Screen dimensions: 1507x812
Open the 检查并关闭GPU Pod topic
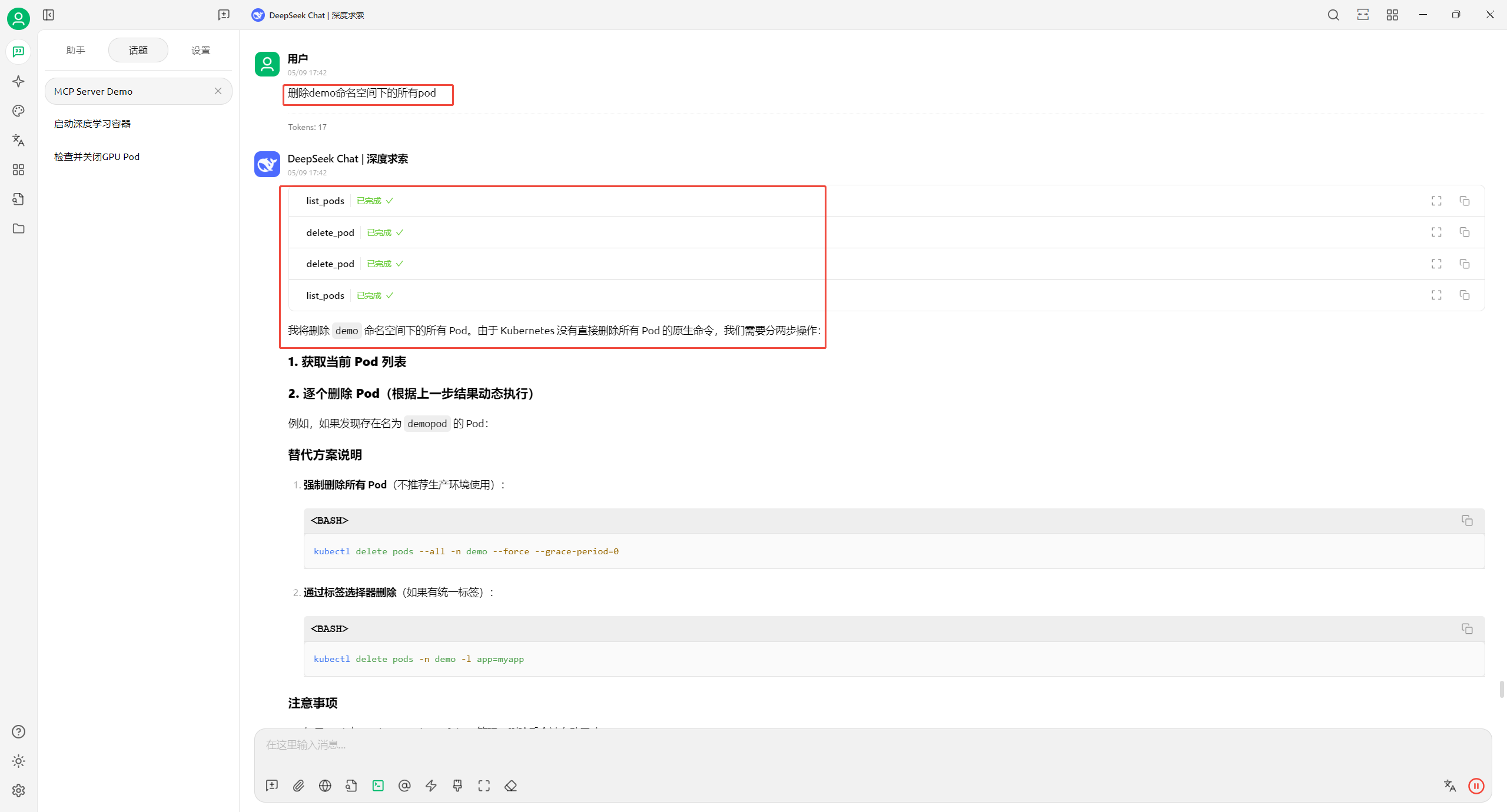(97, 157)
